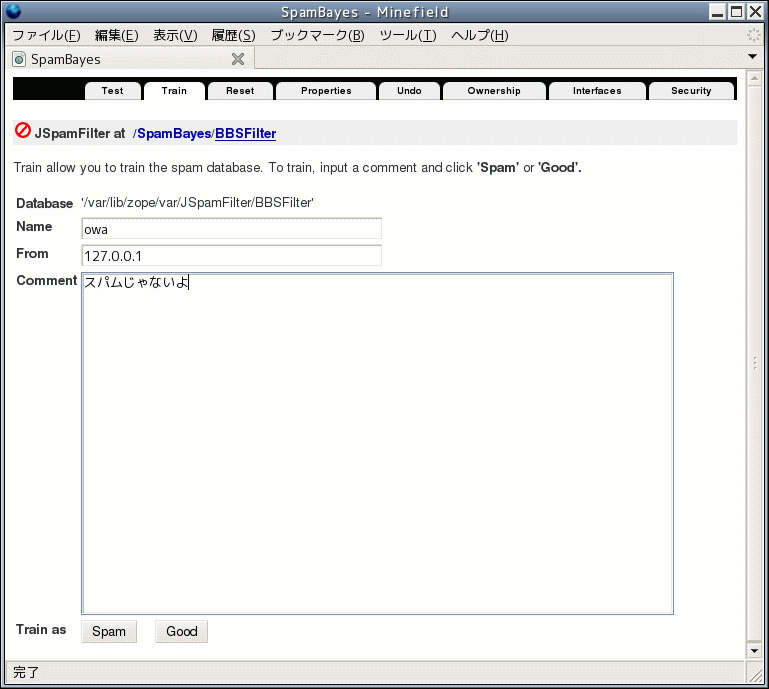Image resolution: width=769 pixels, height=689 pixels.
Task: Click the SpamBayes tab favicon
Action: pyautogui.click(x=19, y=59)
